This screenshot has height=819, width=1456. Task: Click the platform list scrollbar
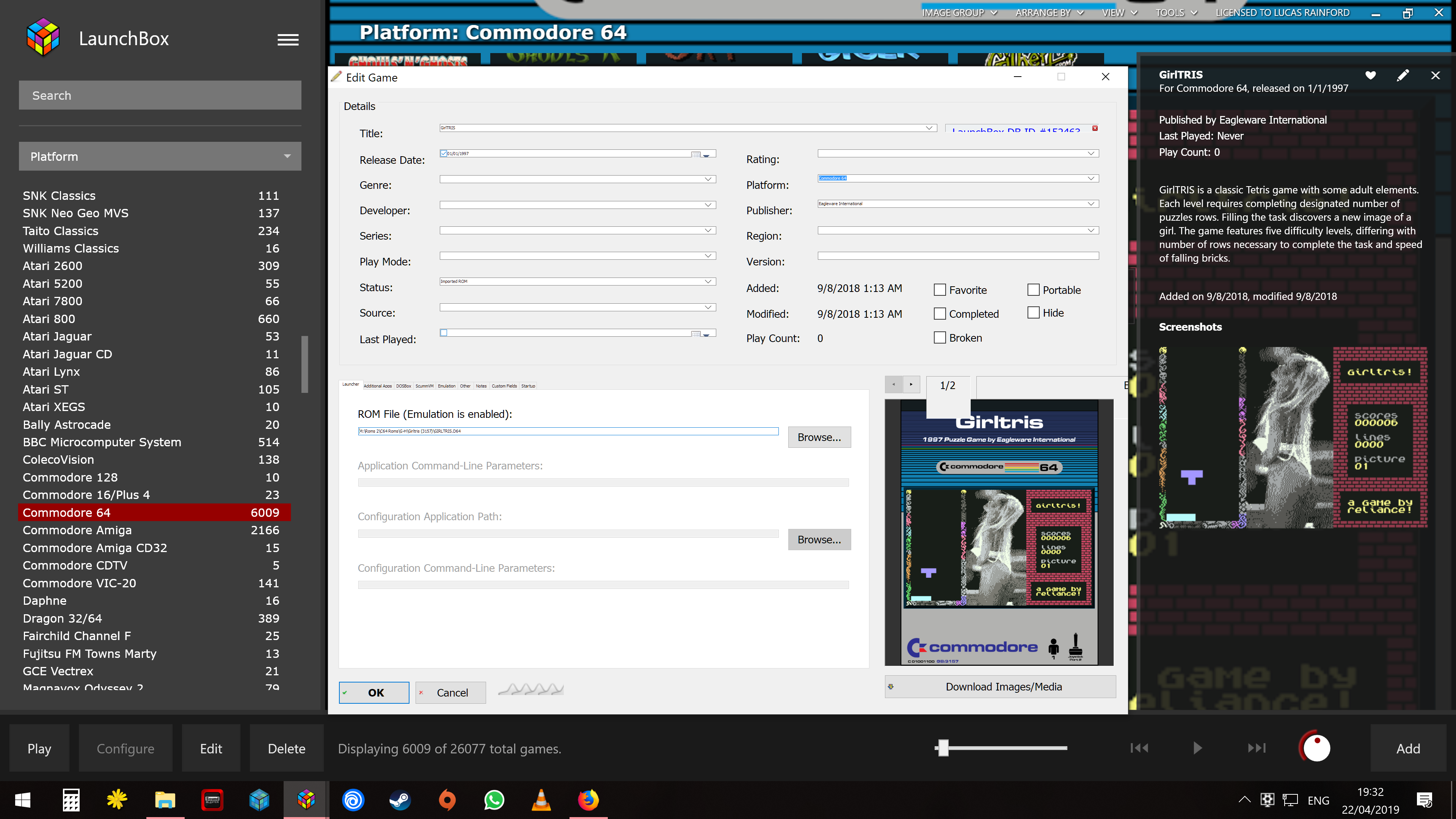coord(304,364)
